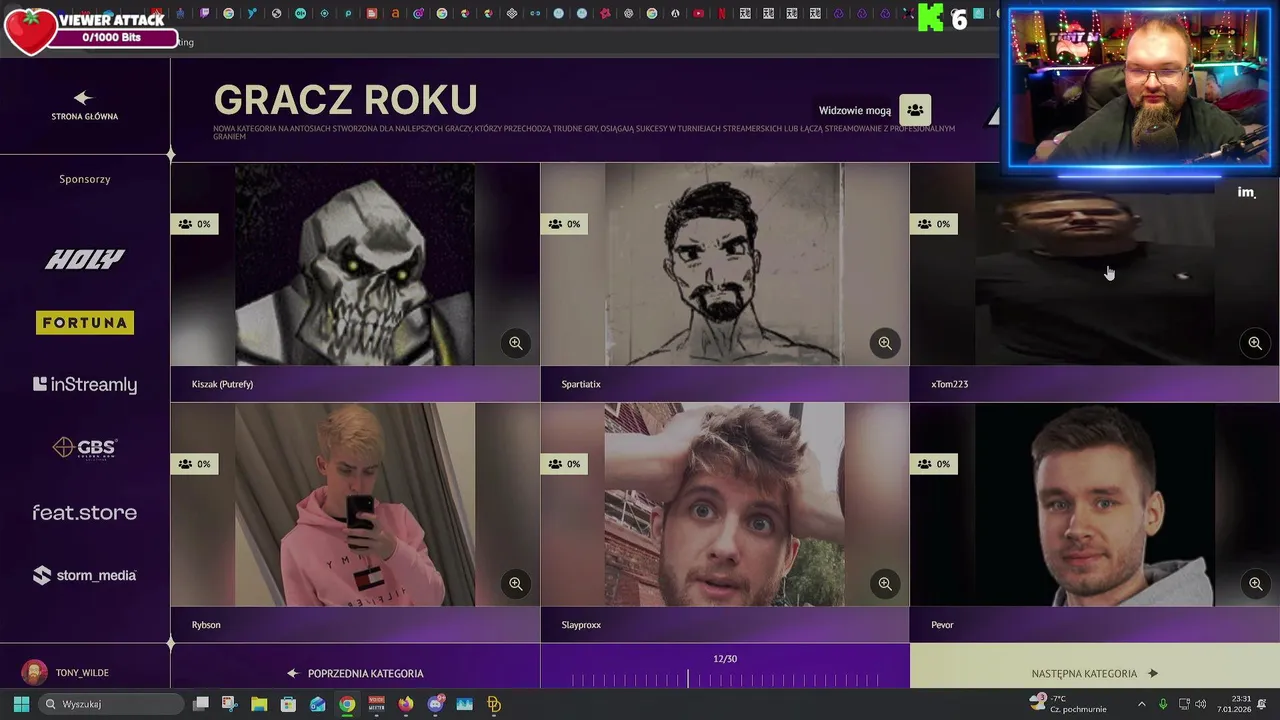Open storm_media sponsor logo
This screenshot has height=720, width=1280.
tap(84, 575)
